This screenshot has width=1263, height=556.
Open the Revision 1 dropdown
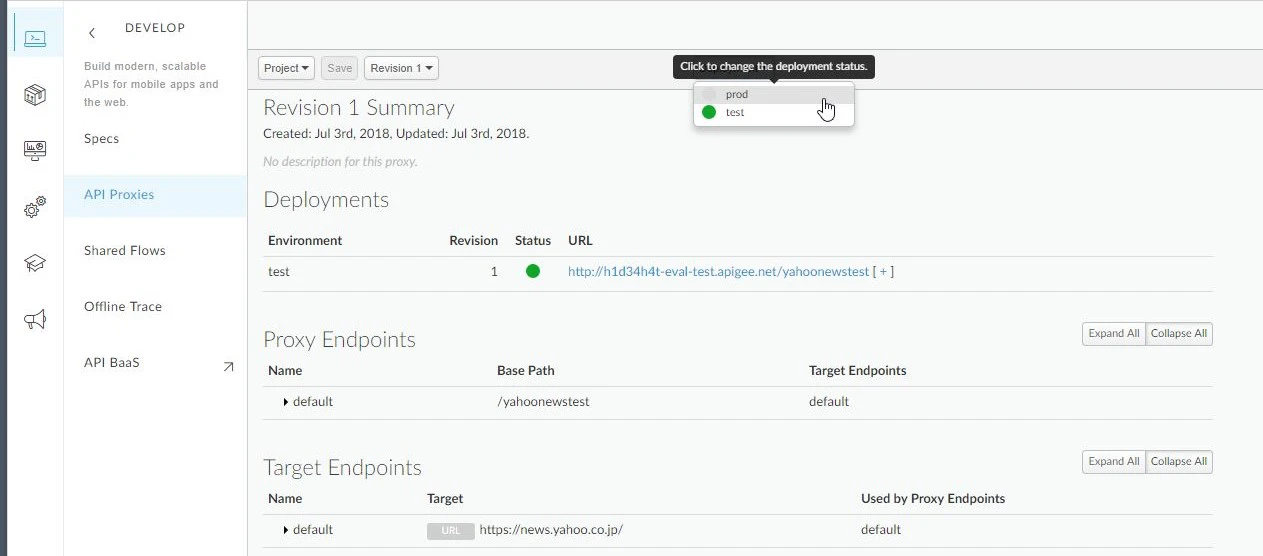[401, 68]
